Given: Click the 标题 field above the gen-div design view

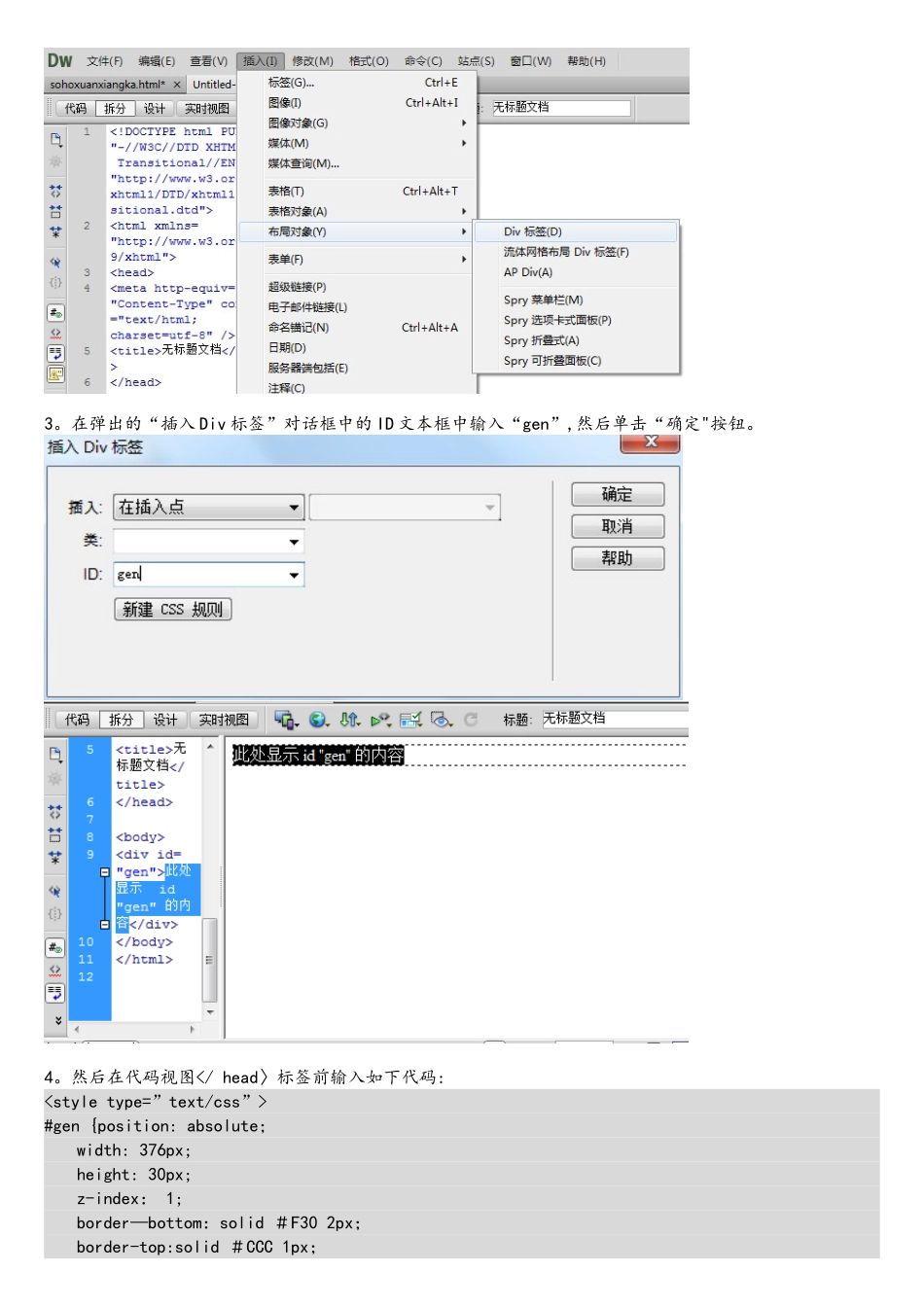Looking at the screenshot, I should pos(615,719).
